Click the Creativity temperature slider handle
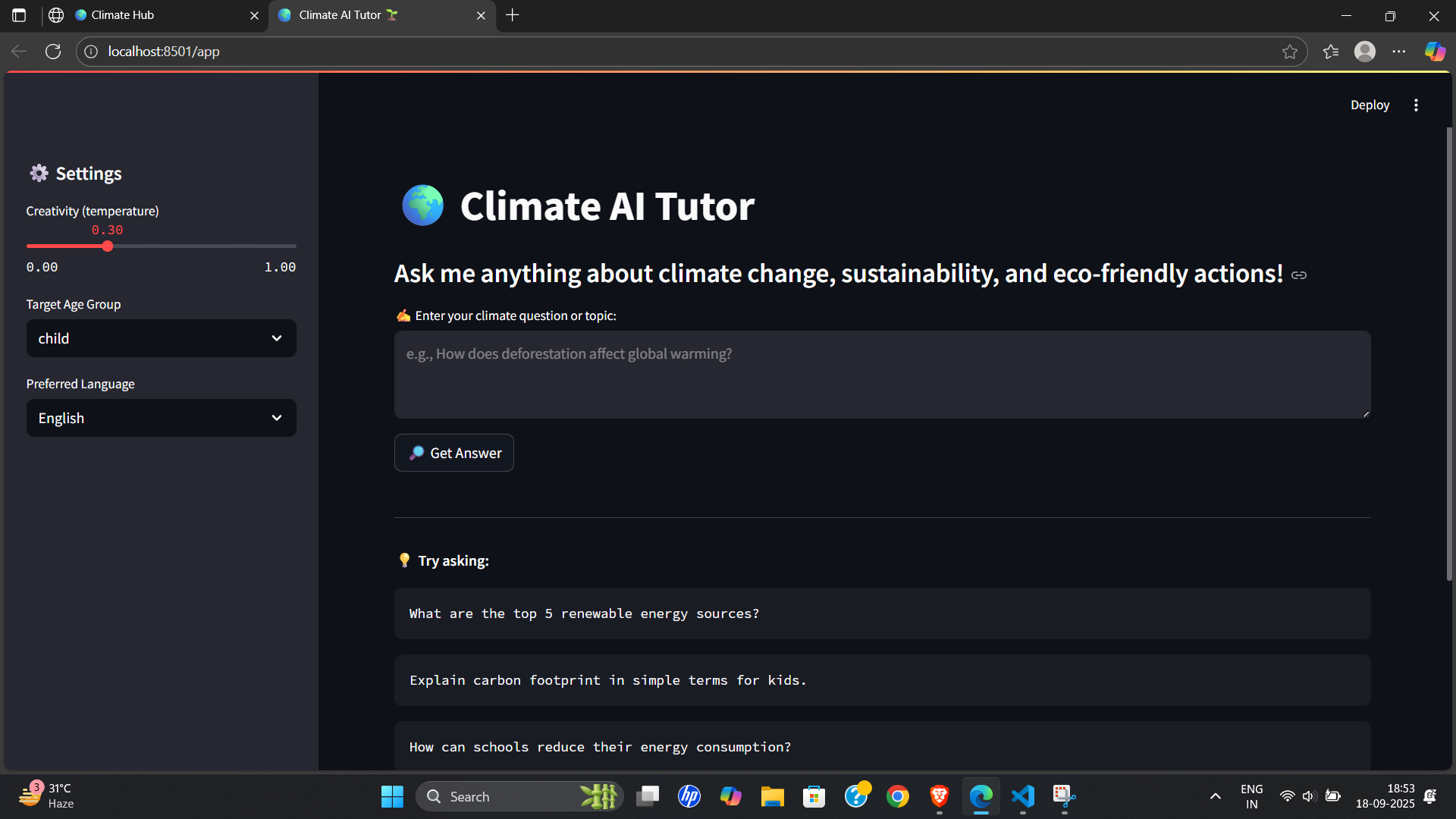The width and height of the screenshot is (1456, 819). tap(108, 246)
